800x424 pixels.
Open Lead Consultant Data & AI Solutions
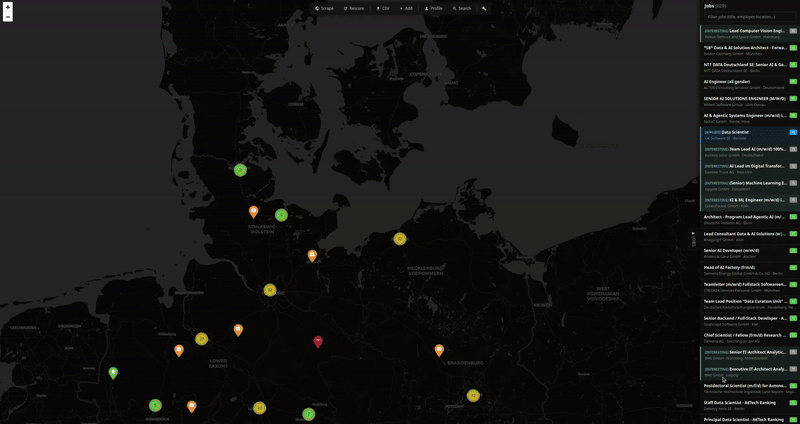coord(749,236)
